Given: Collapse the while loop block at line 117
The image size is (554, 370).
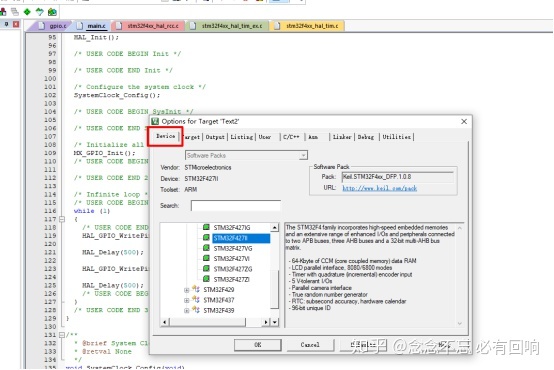Looking at the screenshot, I should tap(62, 219).
